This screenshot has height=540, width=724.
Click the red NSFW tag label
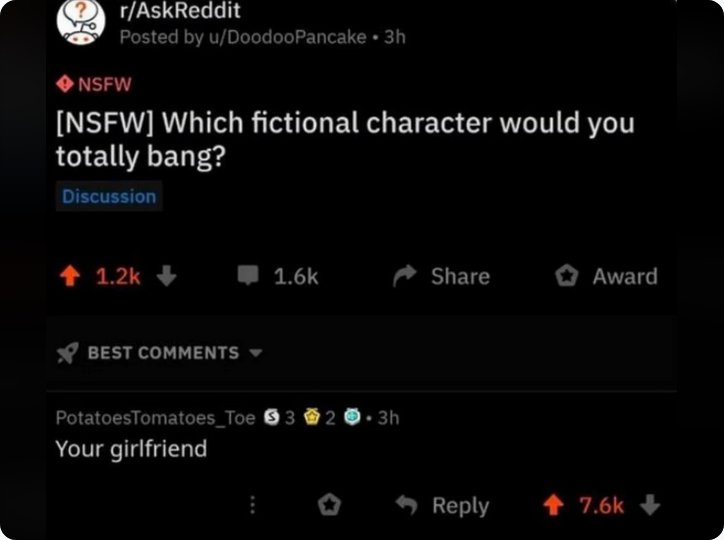pos(94,84)
